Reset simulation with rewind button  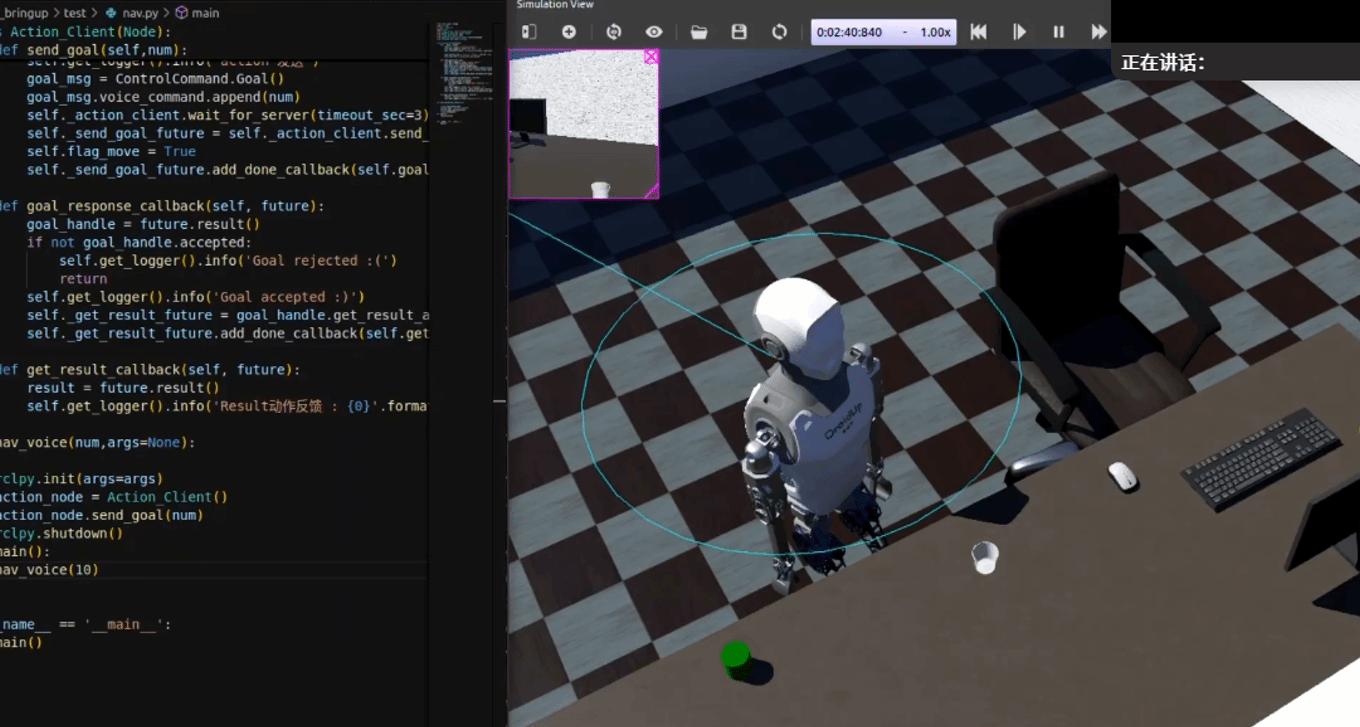[979, 32]
